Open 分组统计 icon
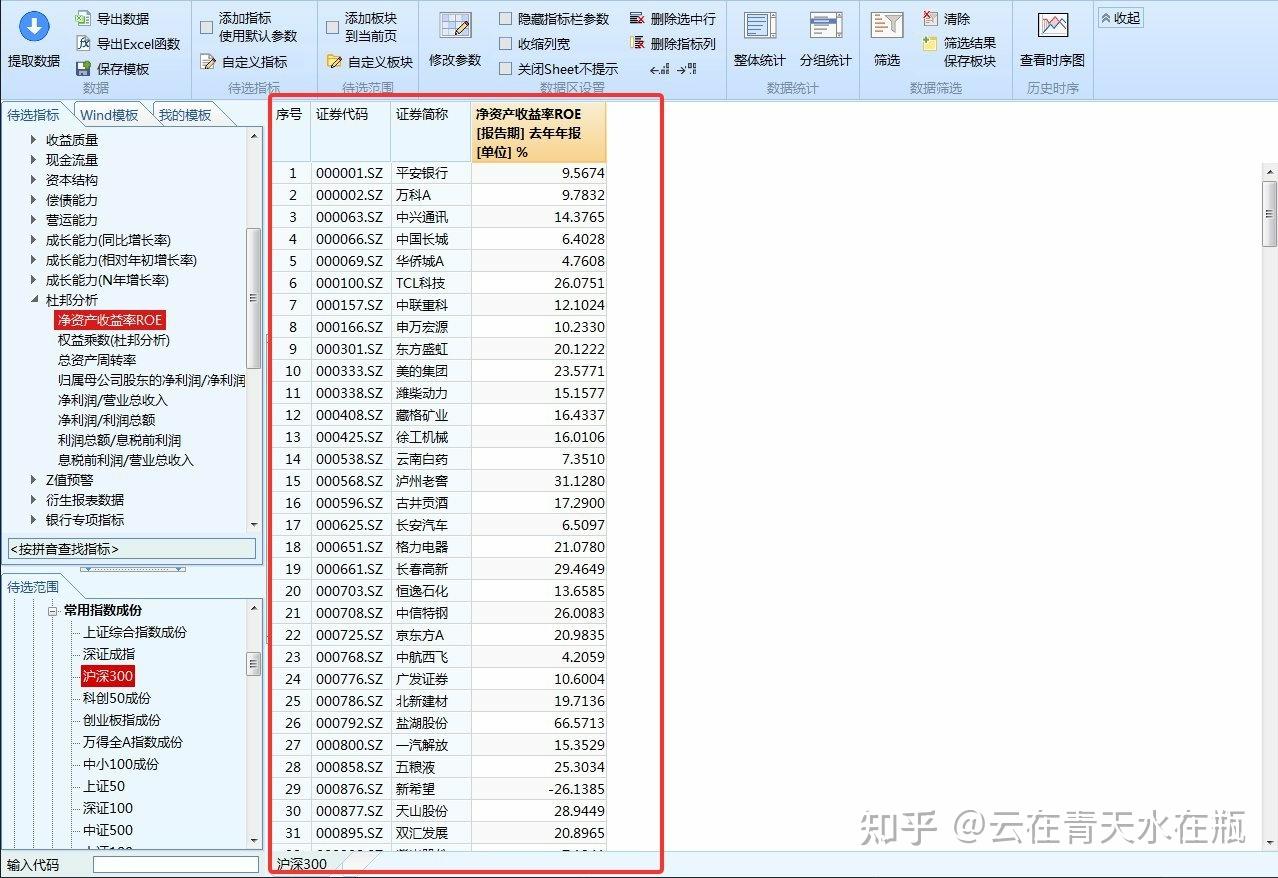 coord(826,27)
